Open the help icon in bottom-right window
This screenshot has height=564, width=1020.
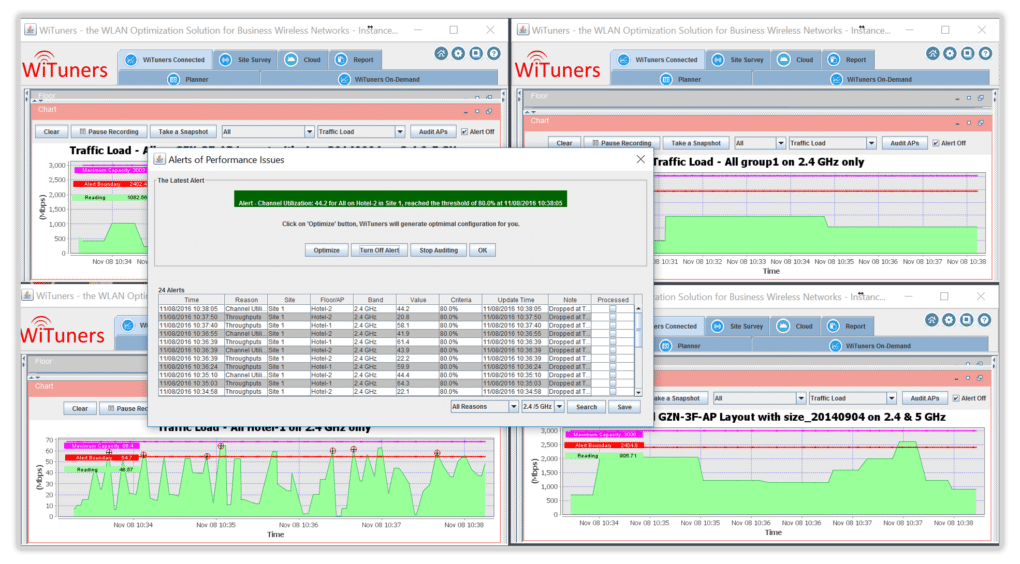pos(984,319)
